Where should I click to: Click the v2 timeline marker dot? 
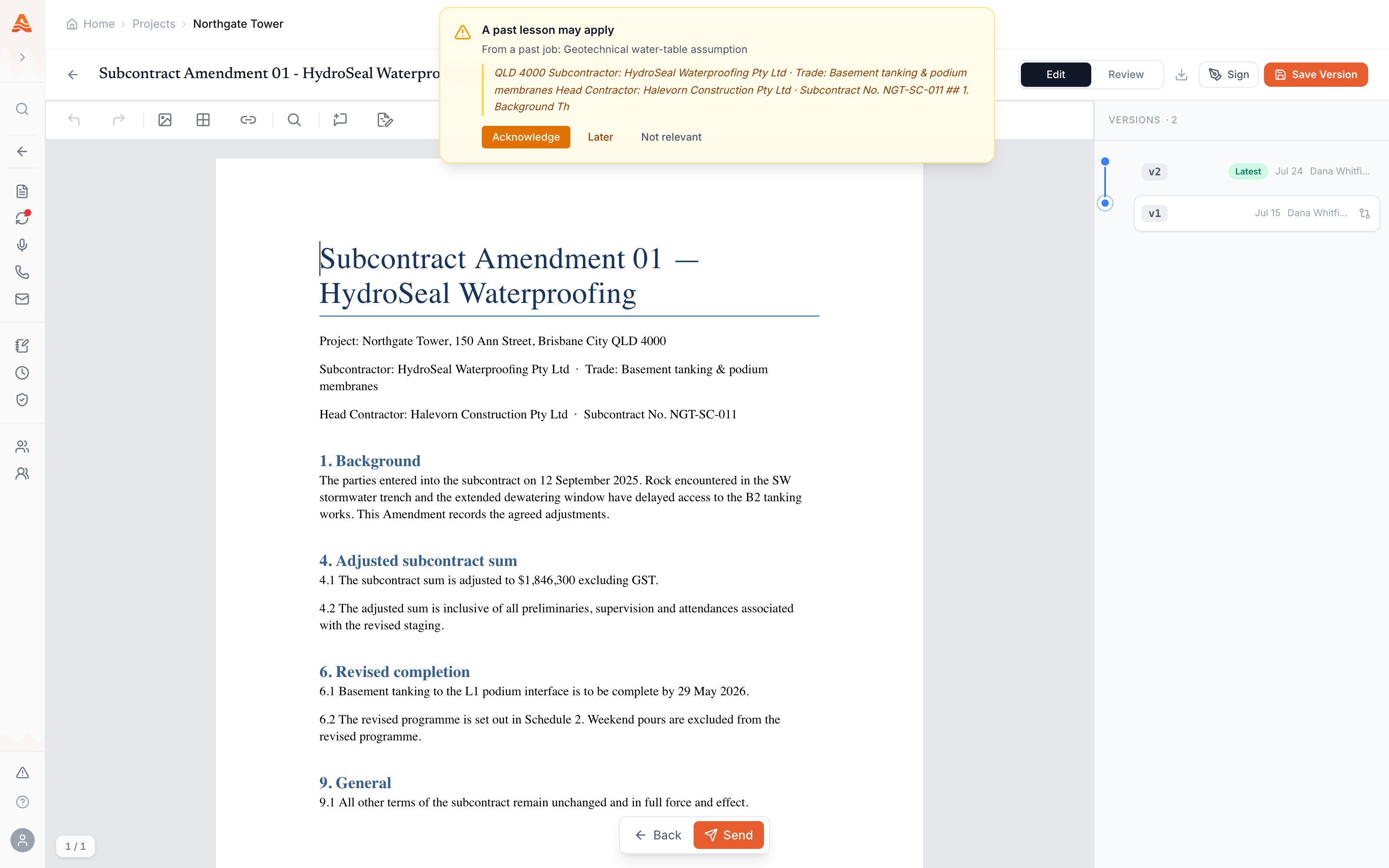(1105, 162)
